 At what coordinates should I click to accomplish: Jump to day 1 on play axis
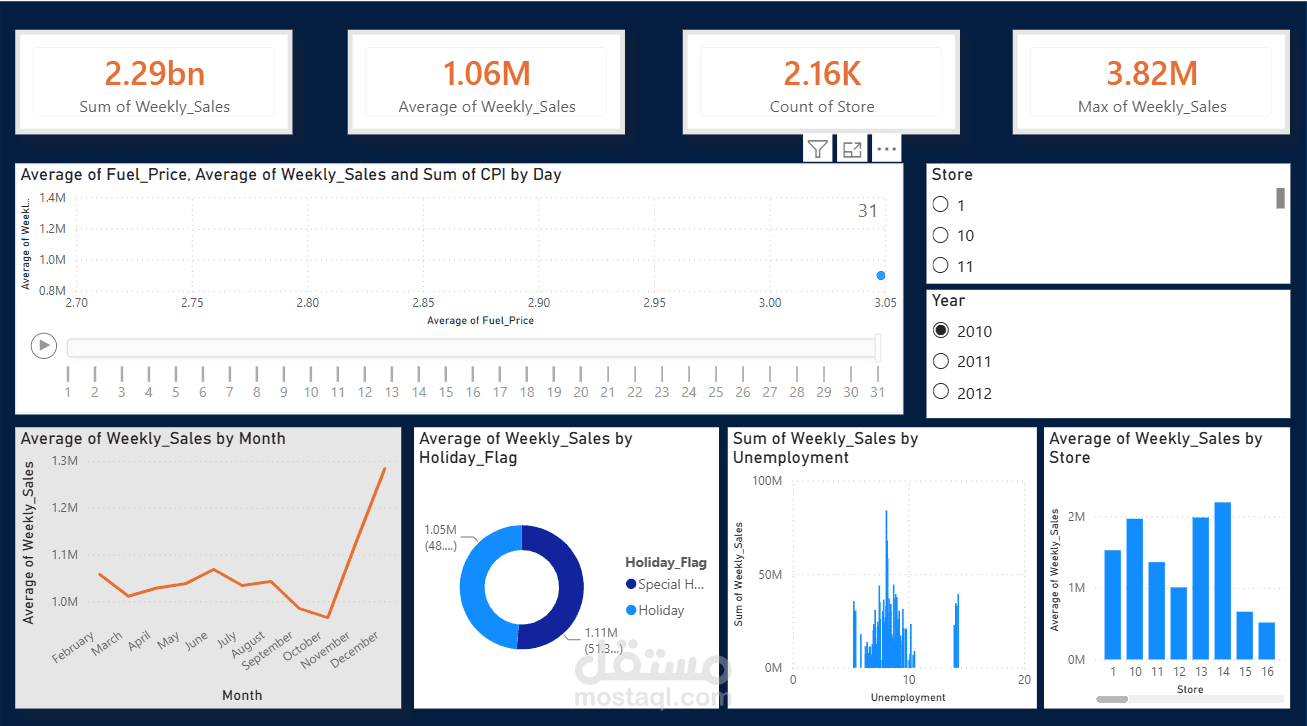(68, 392)
